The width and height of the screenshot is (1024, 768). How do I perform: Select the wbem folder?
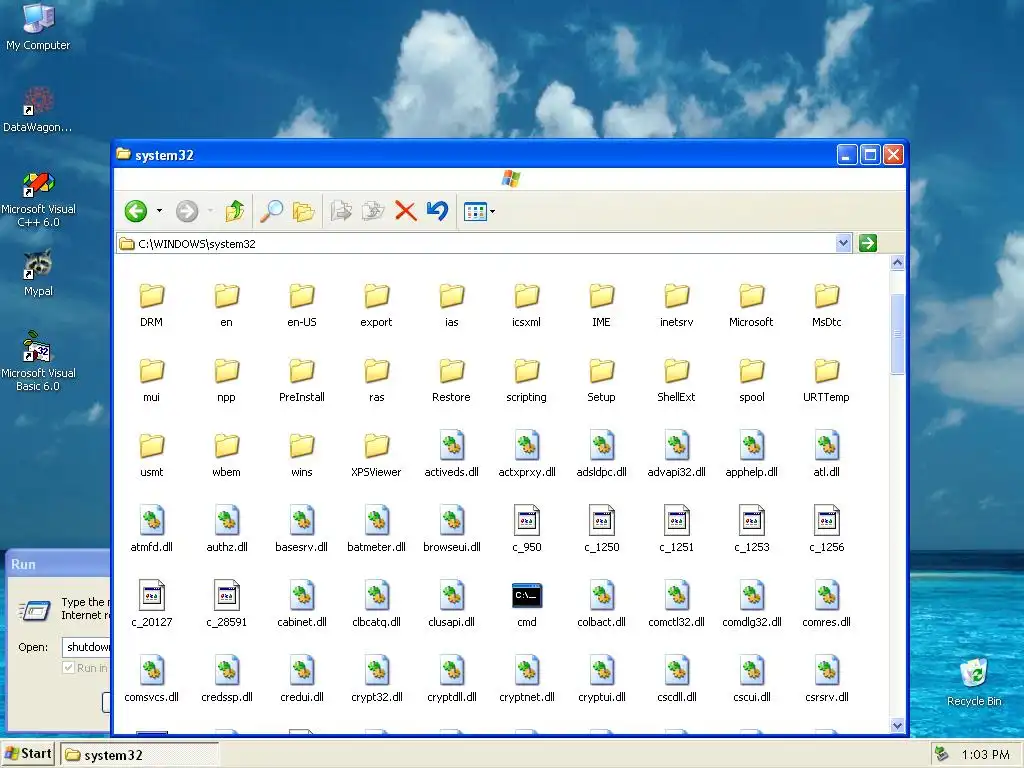227,455
